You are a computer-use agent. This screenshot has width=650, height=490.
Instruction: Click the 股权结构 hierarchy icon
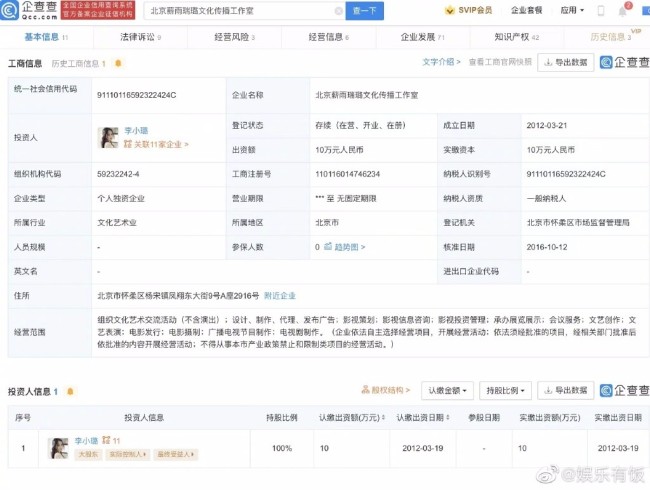365,390
